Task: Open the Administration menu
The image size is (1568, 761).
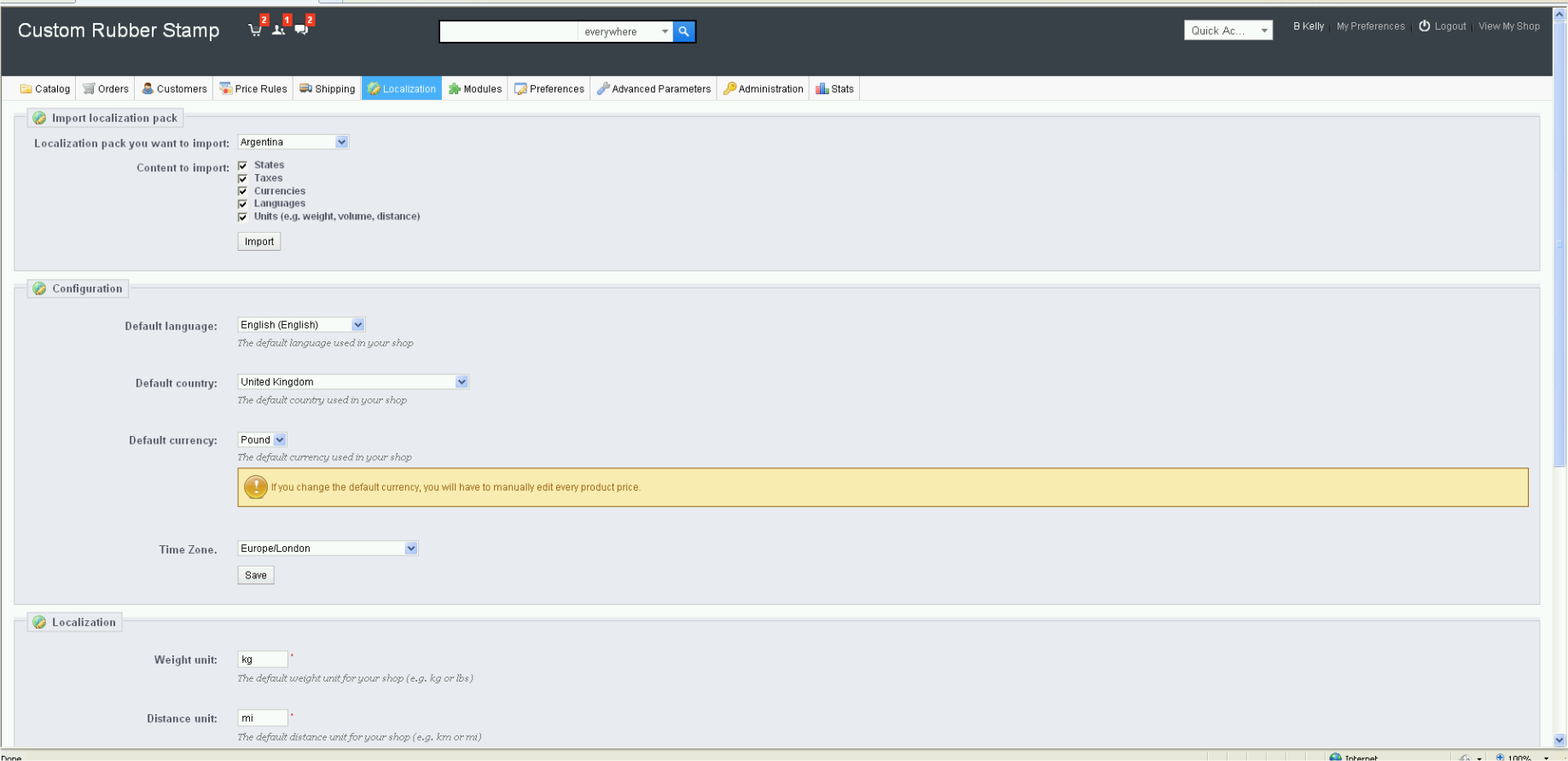Action: 764,89
